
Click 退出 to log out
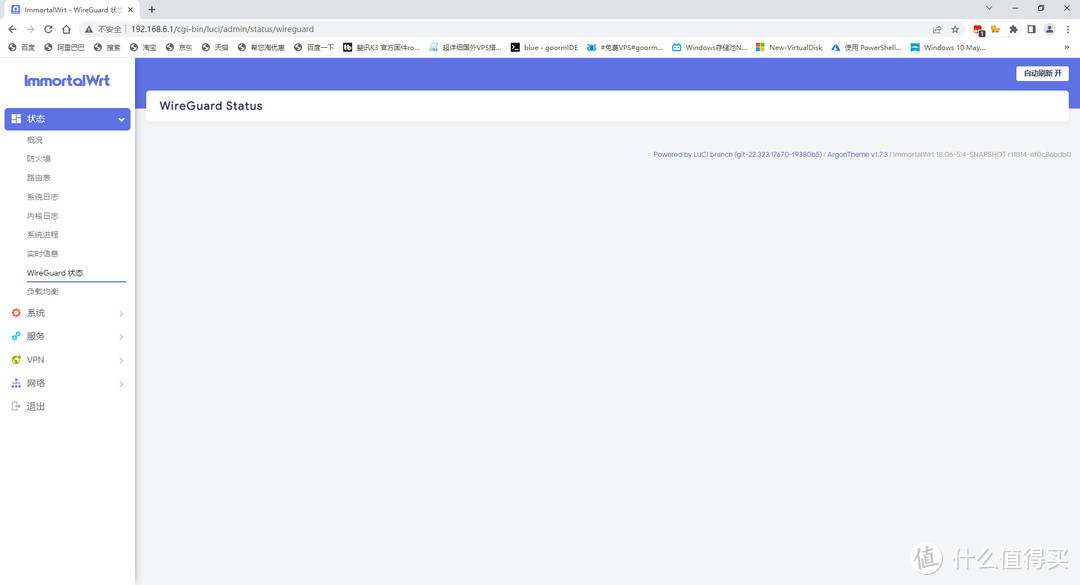click(36, 407)
